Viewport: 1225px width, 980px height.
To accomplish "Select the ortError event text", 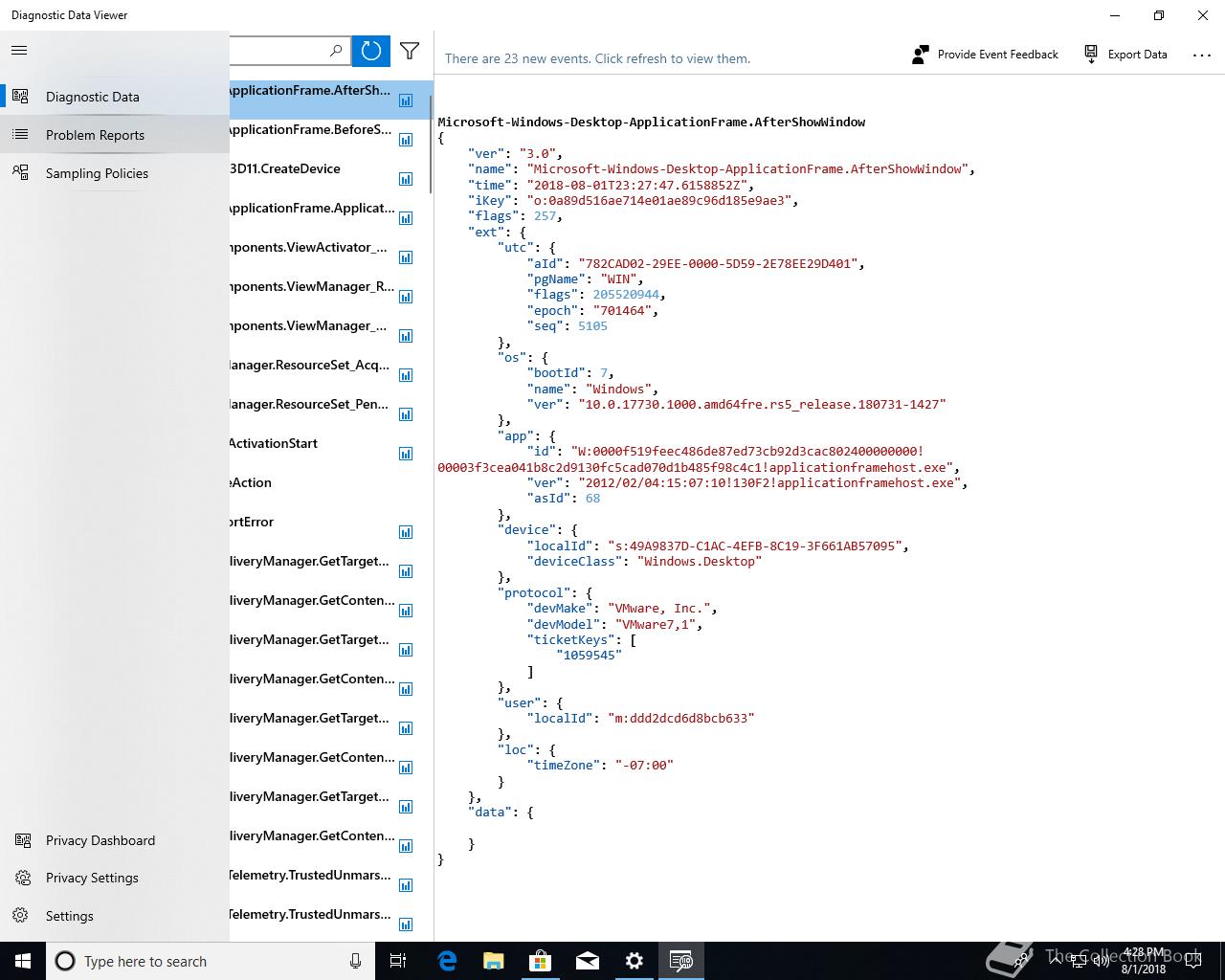I will [252, 522].
